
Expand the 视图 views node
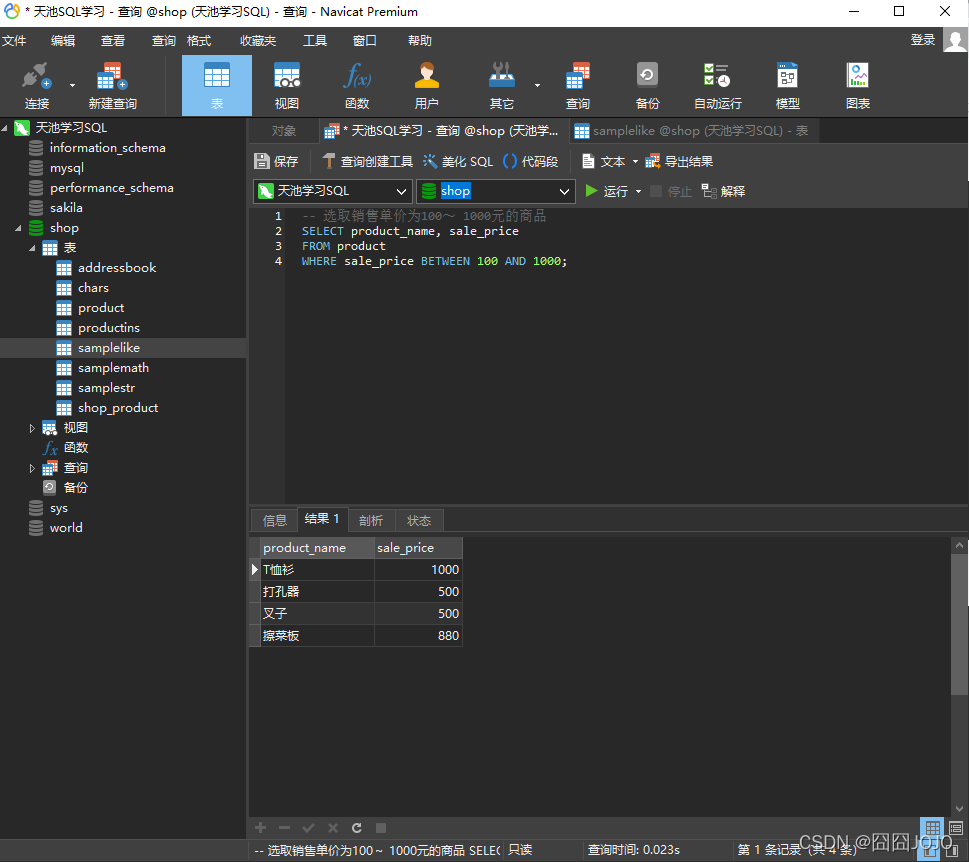pos(32,428)
